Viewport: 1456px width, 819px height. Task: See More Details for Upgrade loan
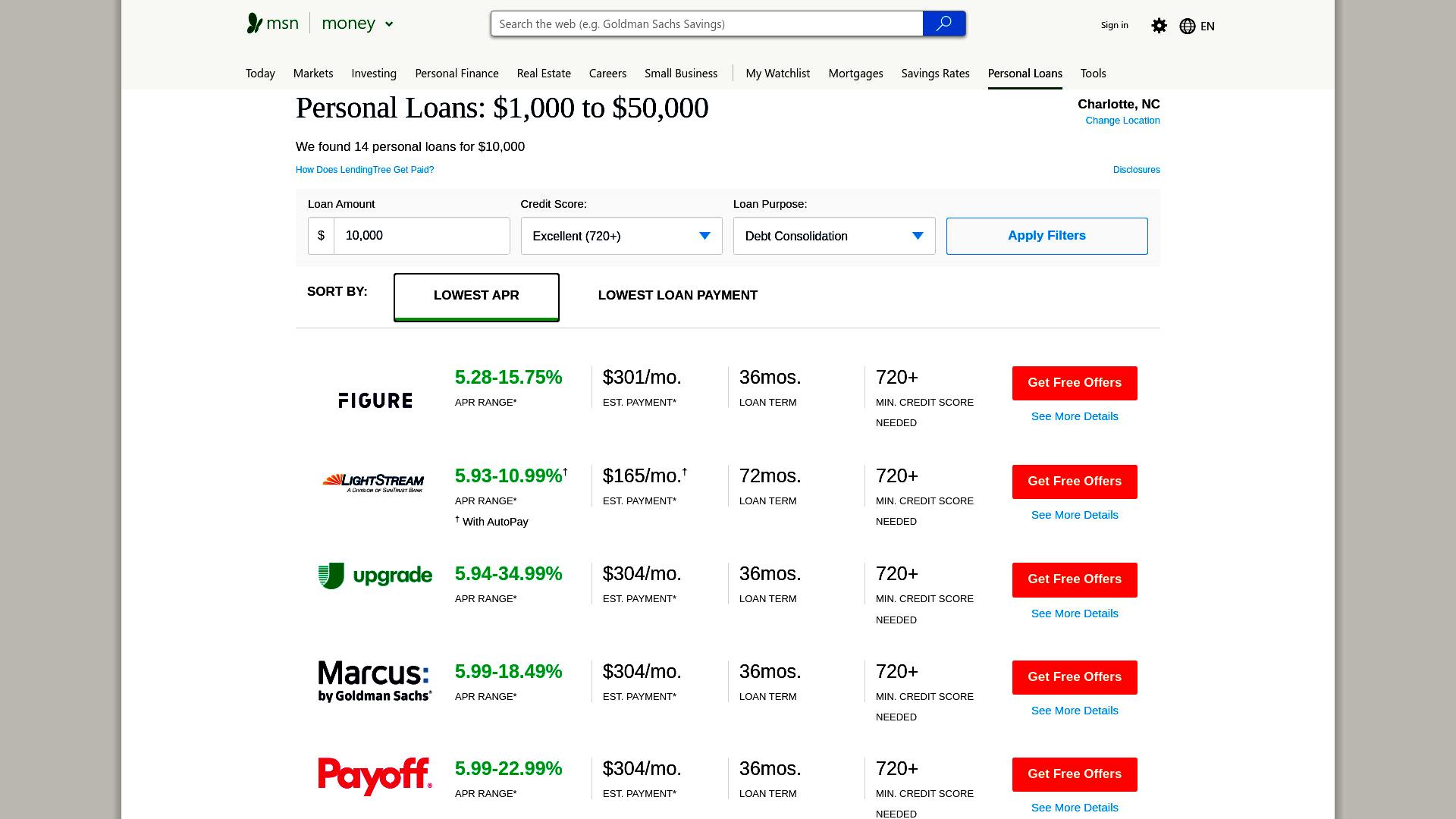point(1075,613)
